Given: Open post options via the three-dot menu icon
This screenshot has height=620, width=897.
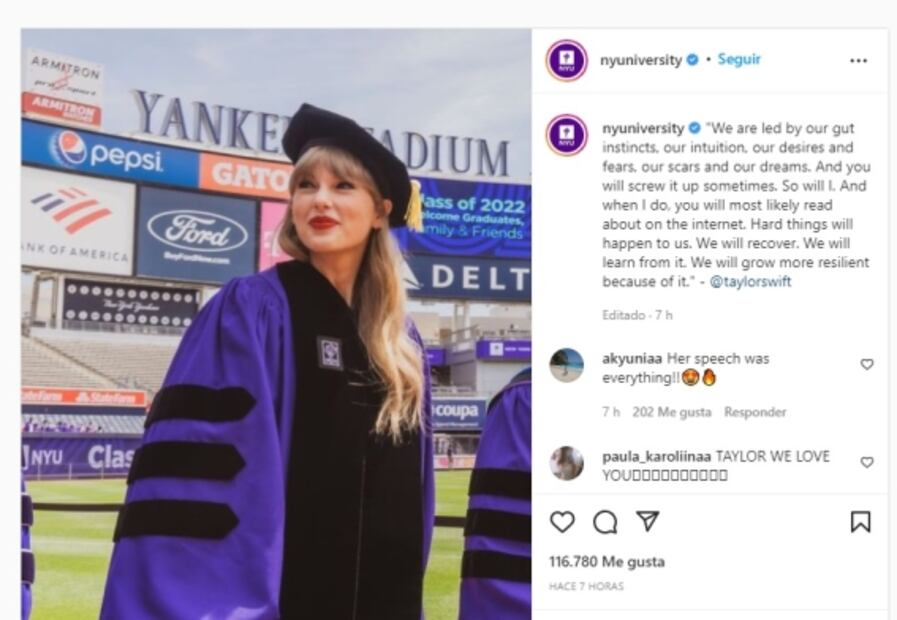Looking at the screenshot, I should pyautogui.click(x=858, y=59).
